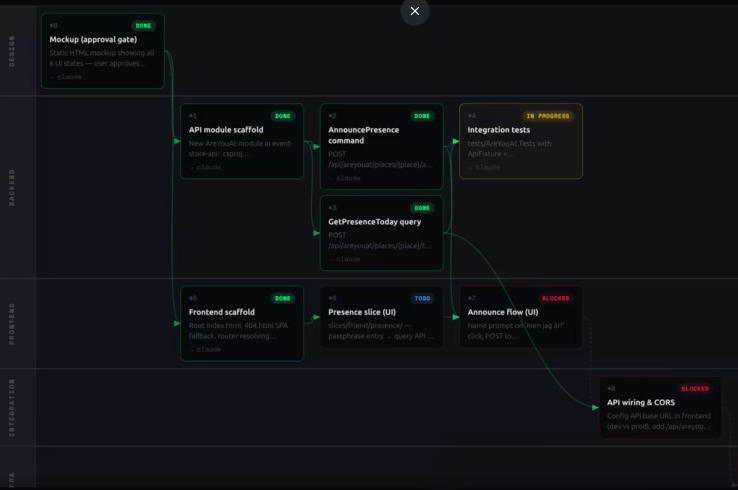The image size is (738, 490).
Task: Open the Integration tests task card
Action: 520,142
